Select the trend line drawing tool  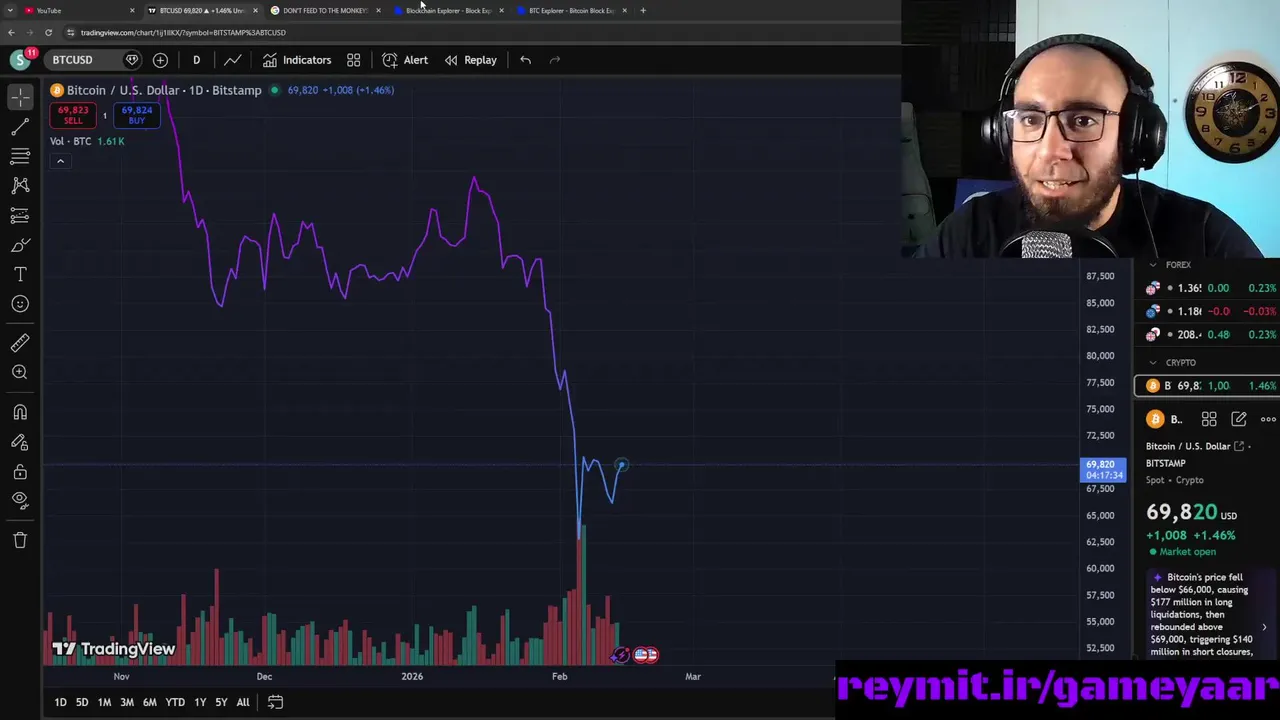pyautogui.click(x=20, y=127)
